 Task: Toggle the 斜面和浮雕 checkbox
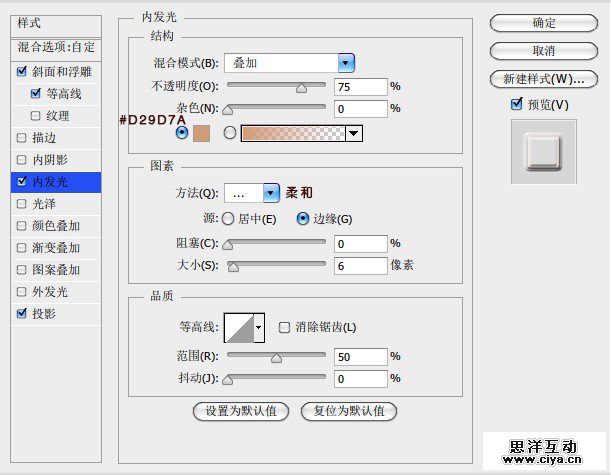point(22,72)
